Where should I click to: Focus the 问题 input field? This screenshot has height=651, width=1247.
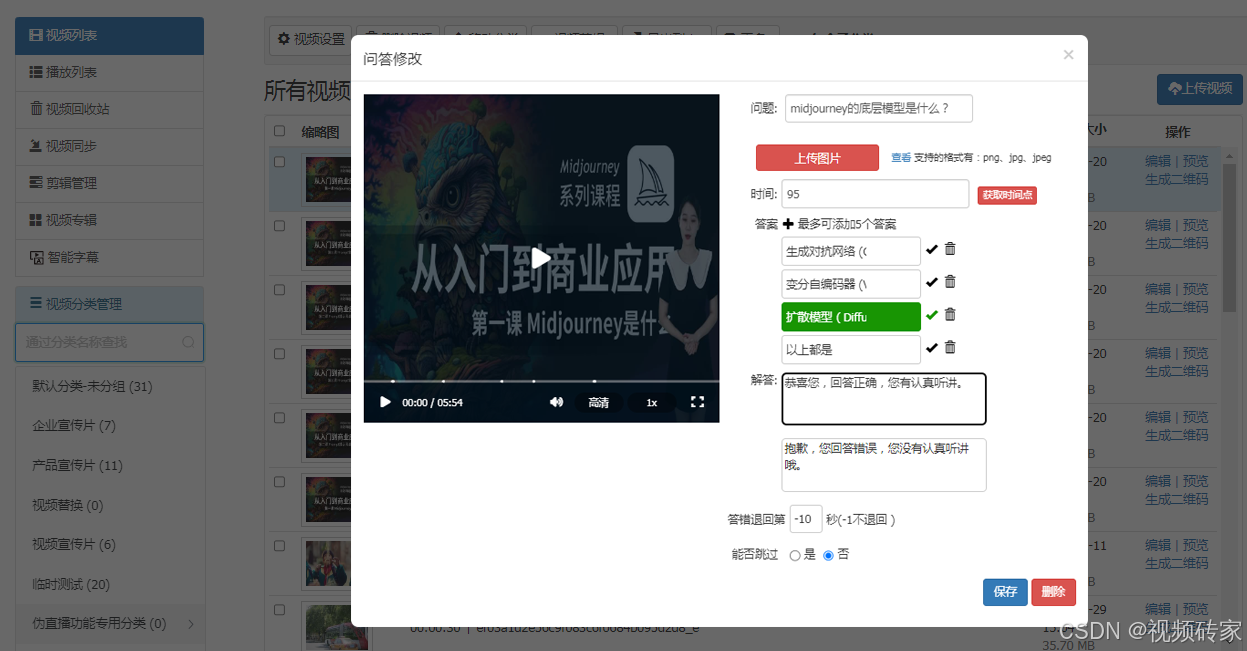pyautogui.click(x=879, y=108)
